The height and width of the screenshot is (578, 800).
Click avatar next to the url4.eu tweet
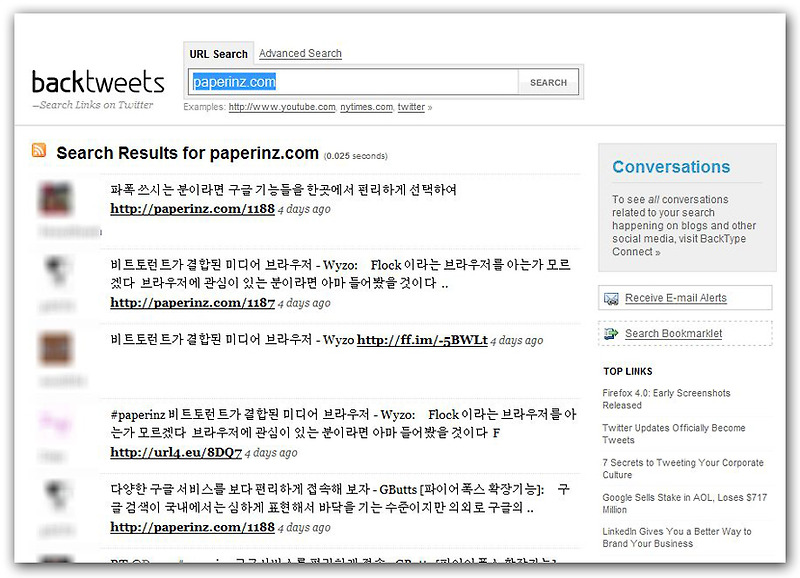click(x=56, y=422)
